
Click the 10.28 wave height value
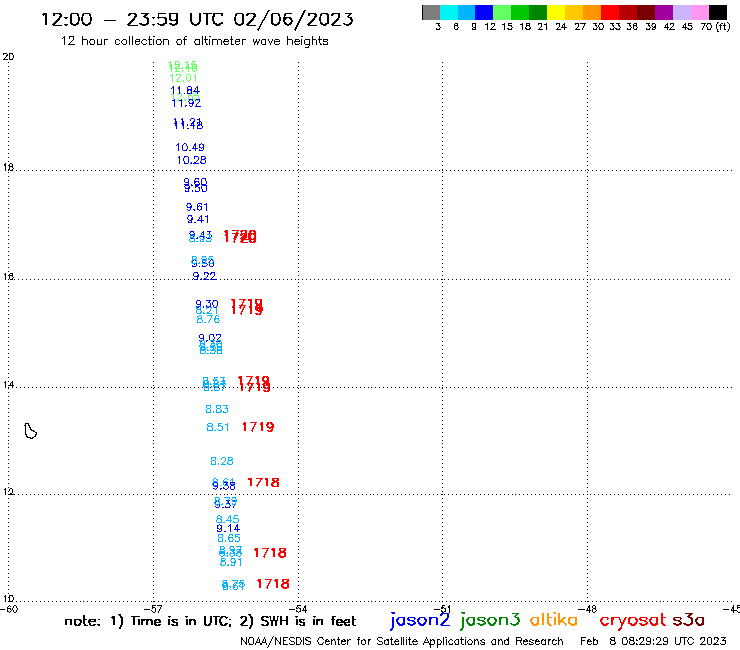(192, 160)
